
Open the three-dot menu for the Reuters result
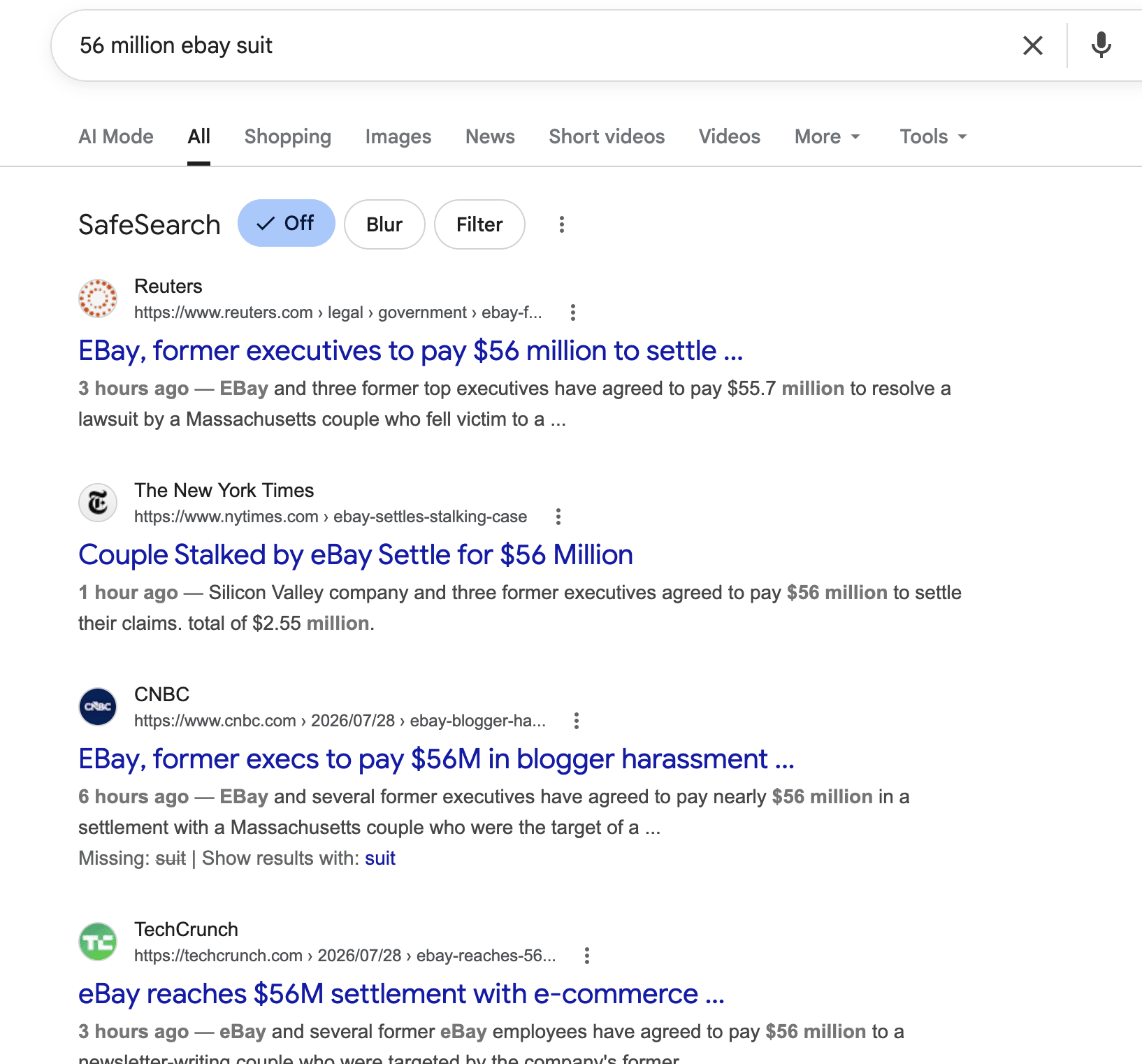pos(573,312)
